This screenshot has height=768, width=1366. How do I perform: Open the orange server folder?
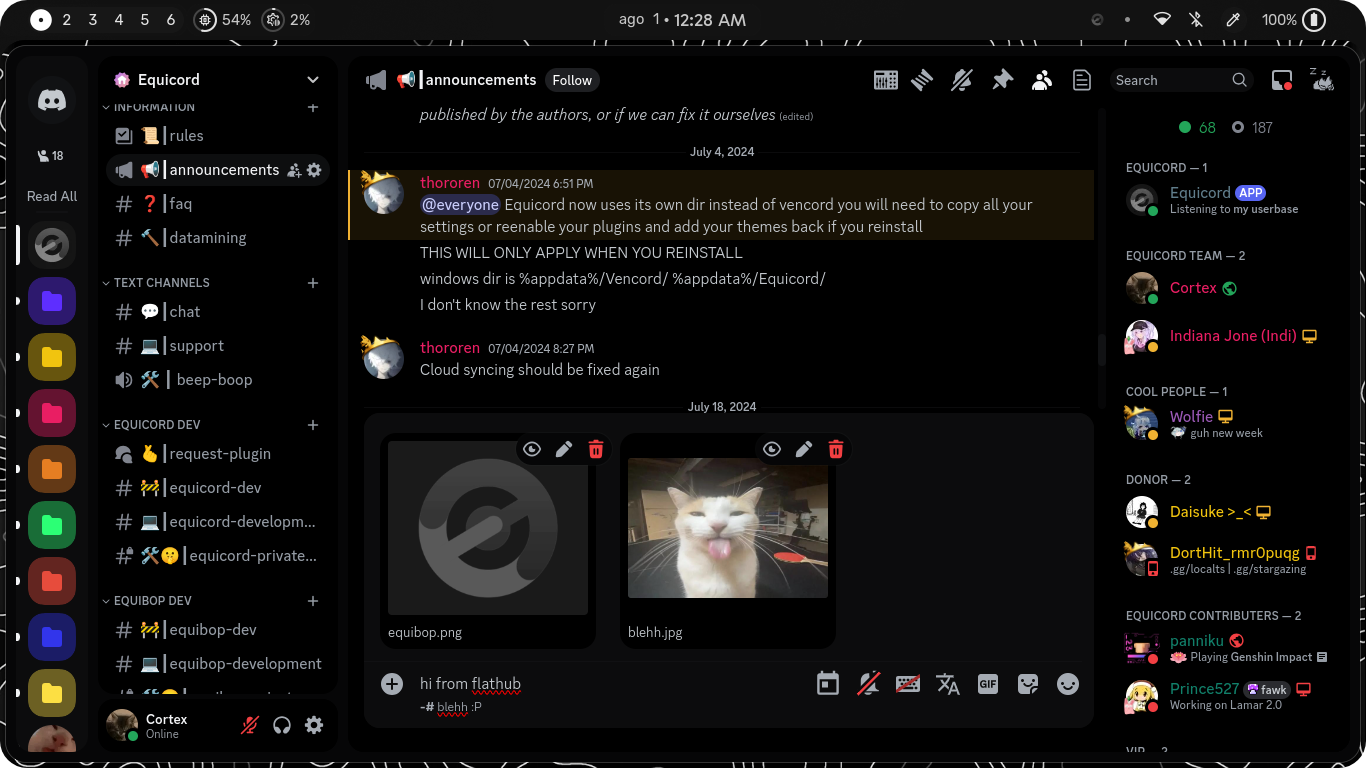52,469
